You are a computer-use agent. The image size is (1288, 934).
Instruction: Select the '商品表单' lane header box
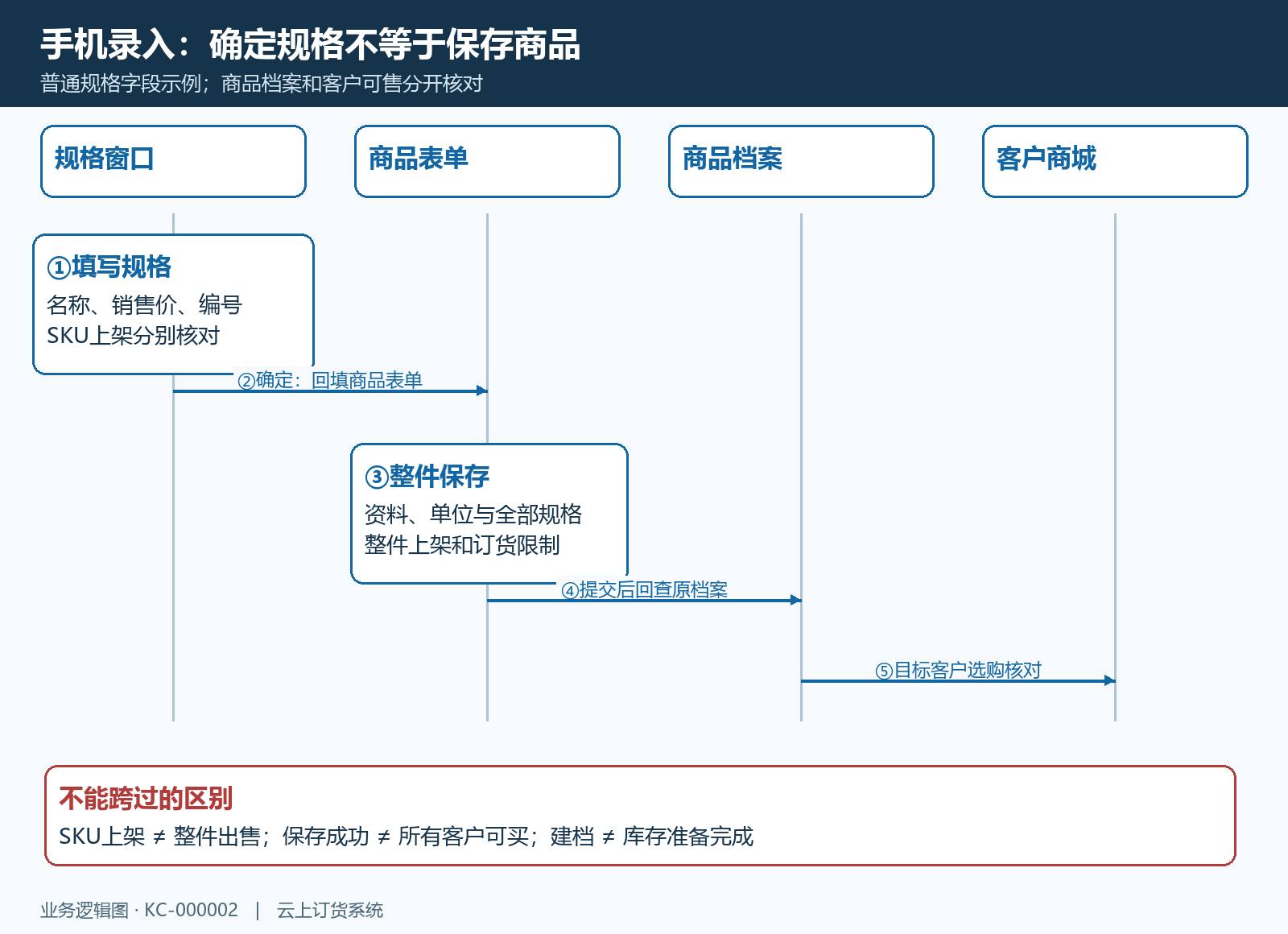(487, 161)
